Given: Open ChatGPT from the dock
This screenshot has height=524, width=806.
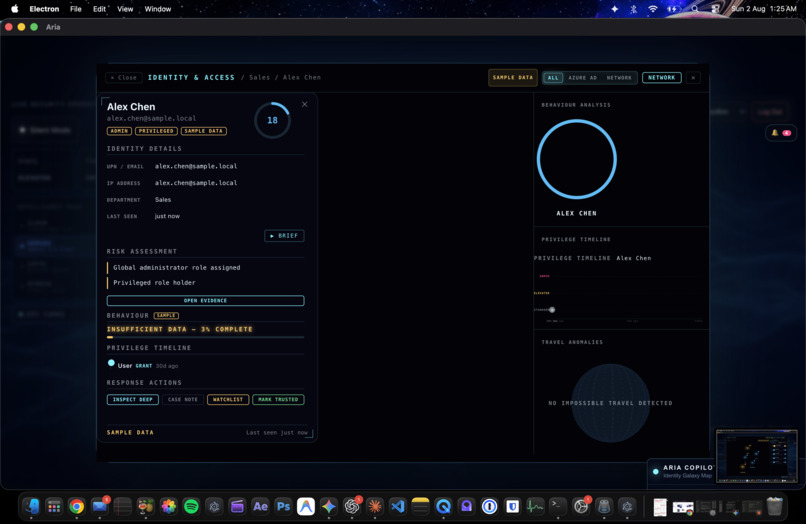Looking at the screenshot, I should coord(352,507).
